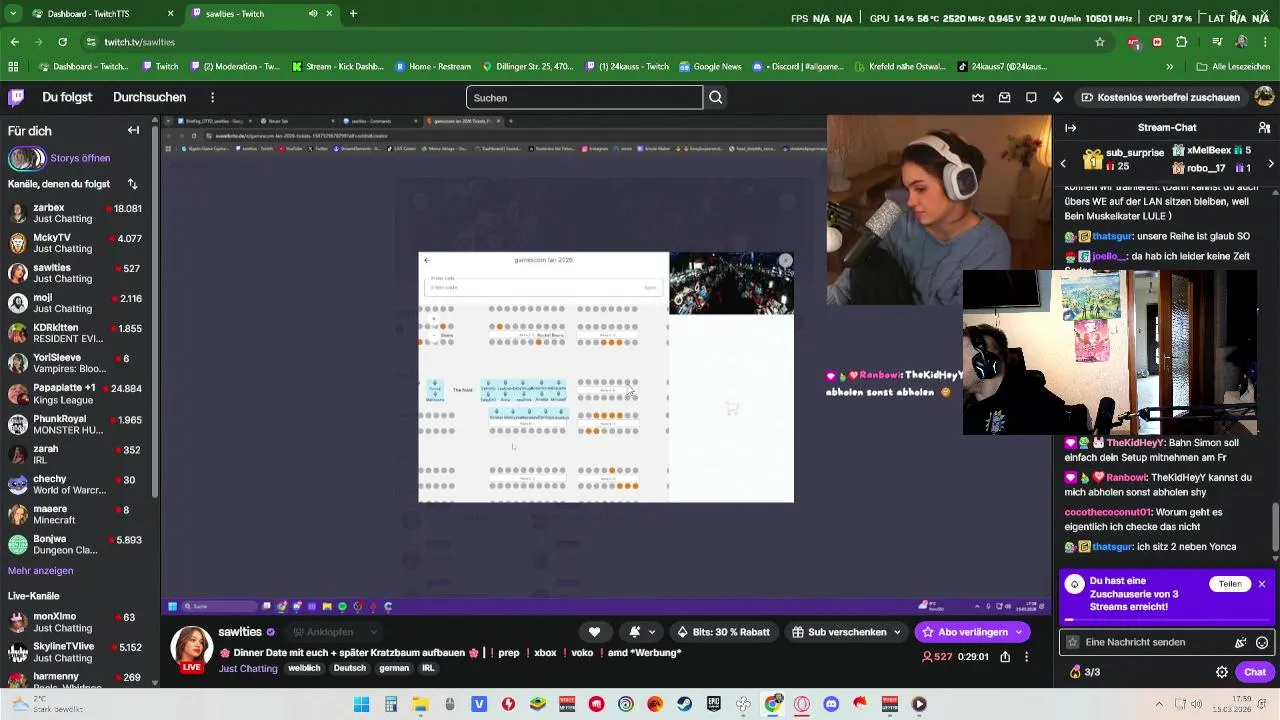
Task: Collapse the left sidebar arrow
Action: tap(133, 130)
